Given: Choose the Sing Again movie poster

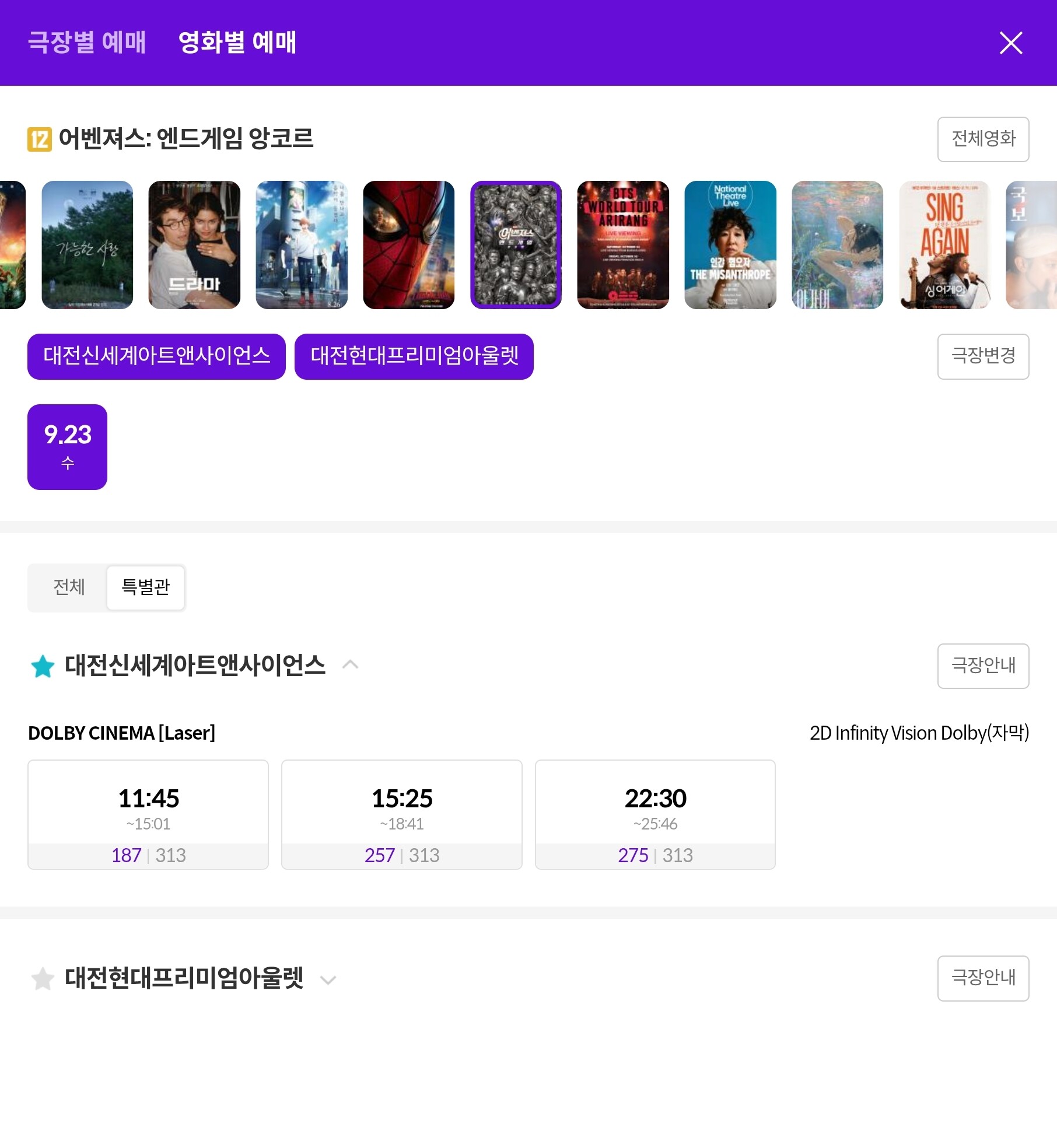Looking at the screenshot, I should click(x=944, y=244).
